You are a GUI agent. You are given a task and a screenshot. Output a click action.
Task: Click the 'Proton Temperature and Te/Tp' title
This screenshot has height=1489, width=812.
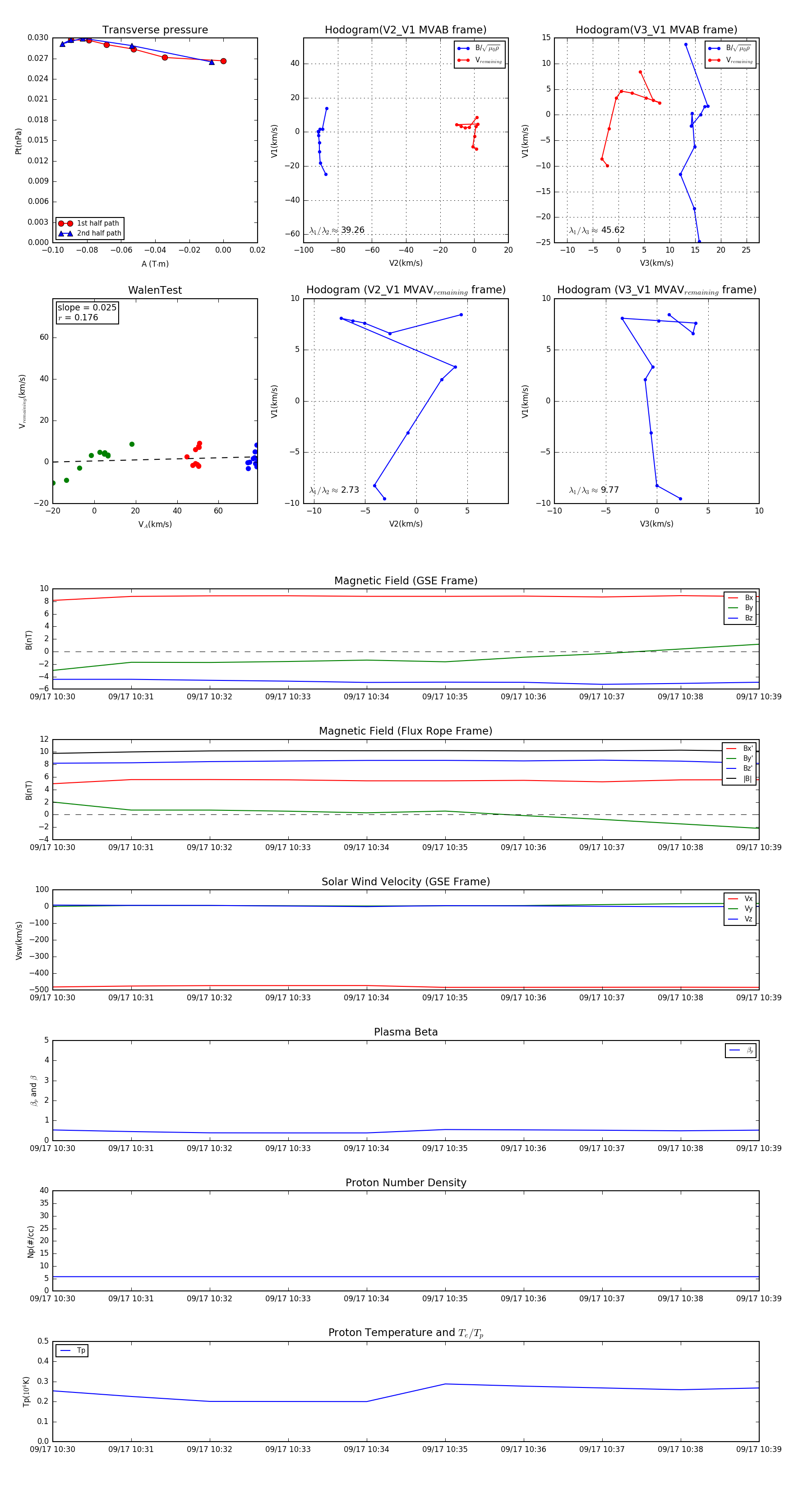(x=406, y=1333)
